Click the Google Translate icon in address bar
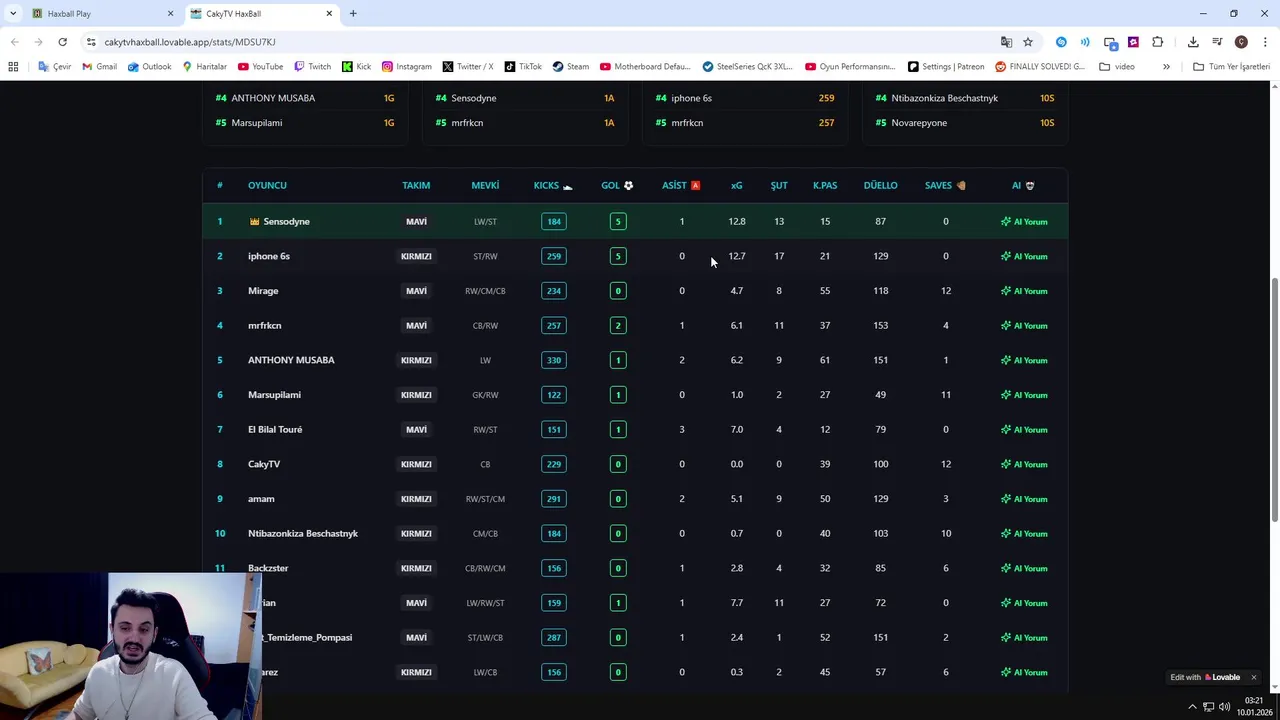 coord(1006,42)
